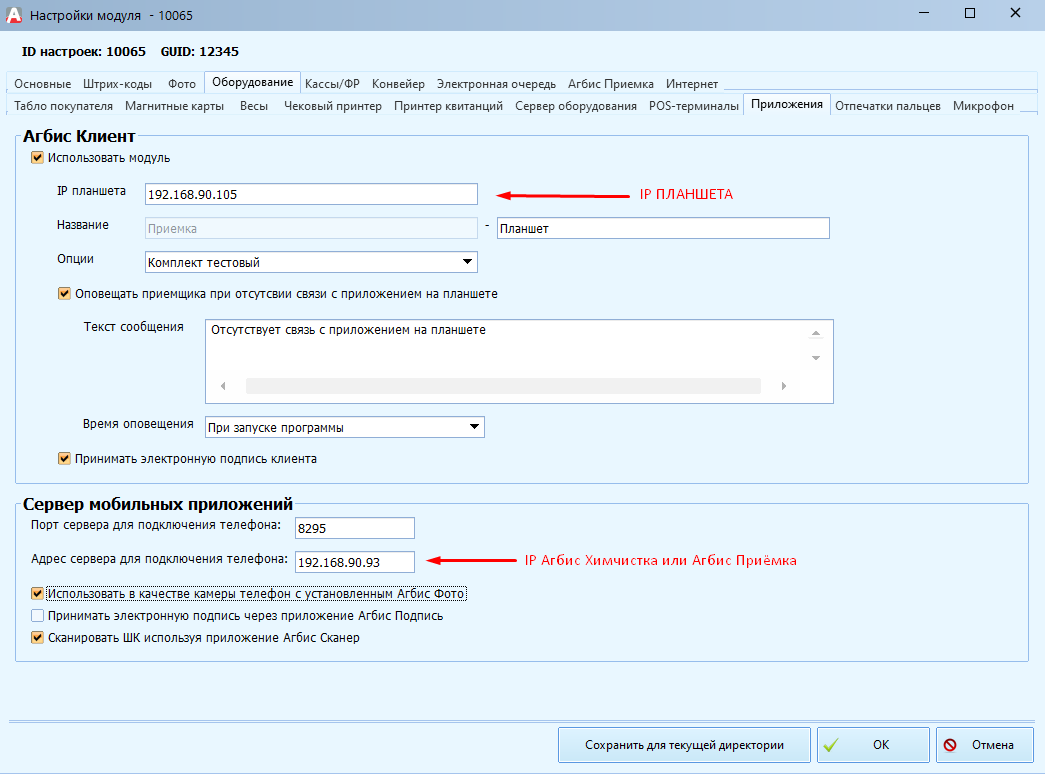The image size is (1045, 774).
Task: Open the Отпечатки пальцев sub-tab
Action: [x=888, y=106]
